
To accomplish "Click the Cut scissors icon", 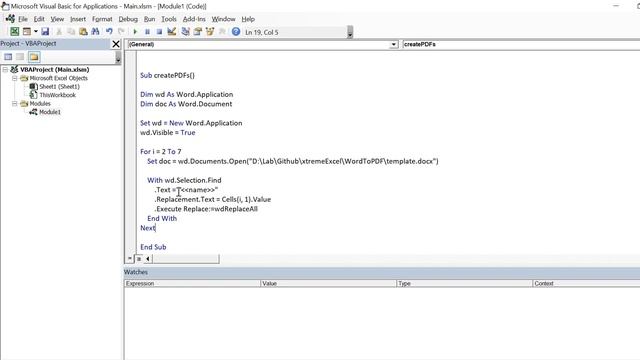I will pos(59,31).
